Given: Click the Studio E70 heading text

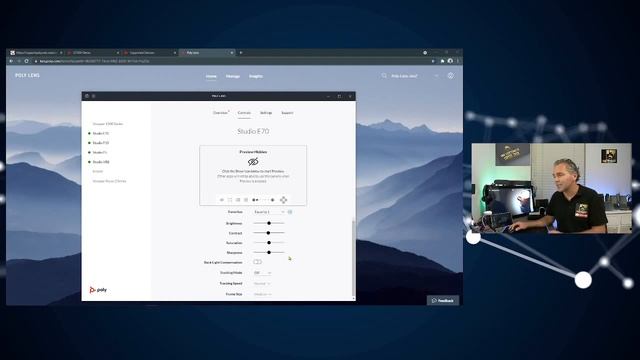Looking at the screenshot, I should [x=253, y=131].
